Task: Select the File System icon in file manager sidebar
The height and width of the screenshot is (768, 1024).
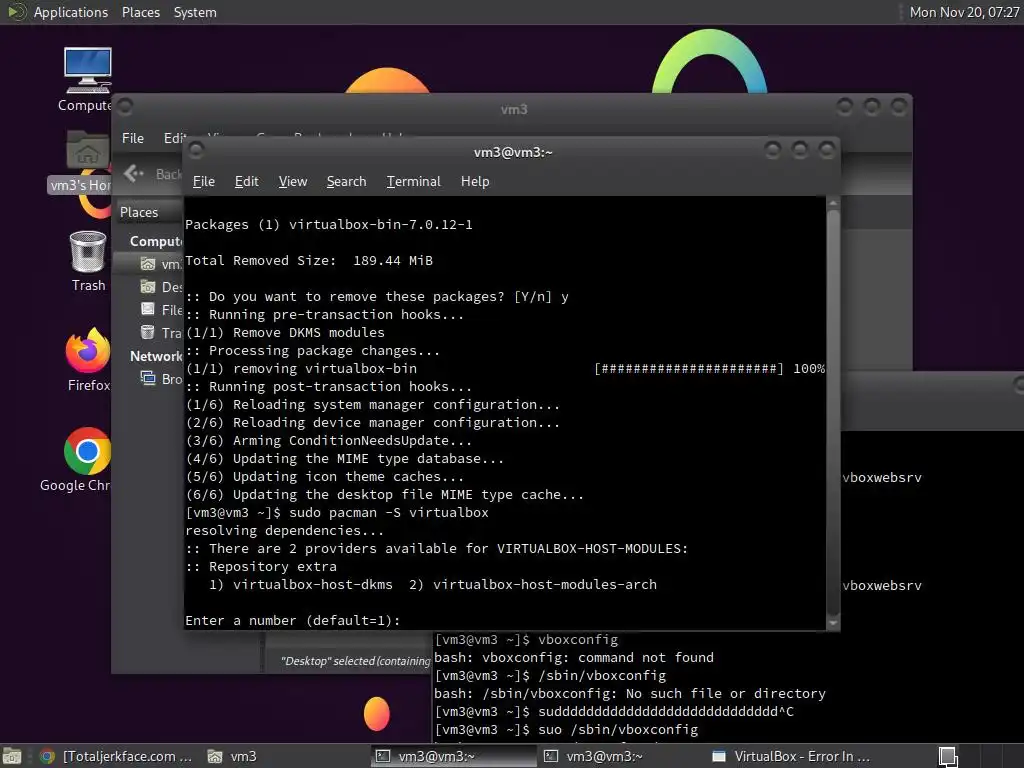Action: click(148, 310)
